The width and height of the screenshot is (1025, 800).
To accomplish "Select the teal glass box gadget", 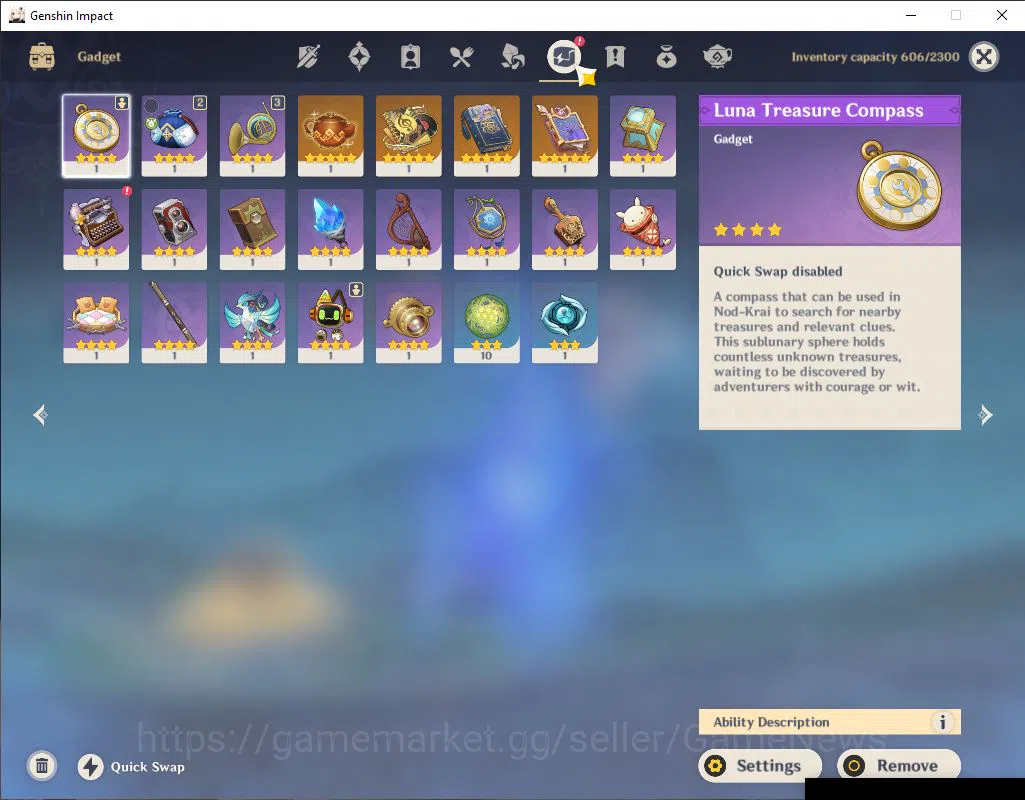I will point(643,136).
